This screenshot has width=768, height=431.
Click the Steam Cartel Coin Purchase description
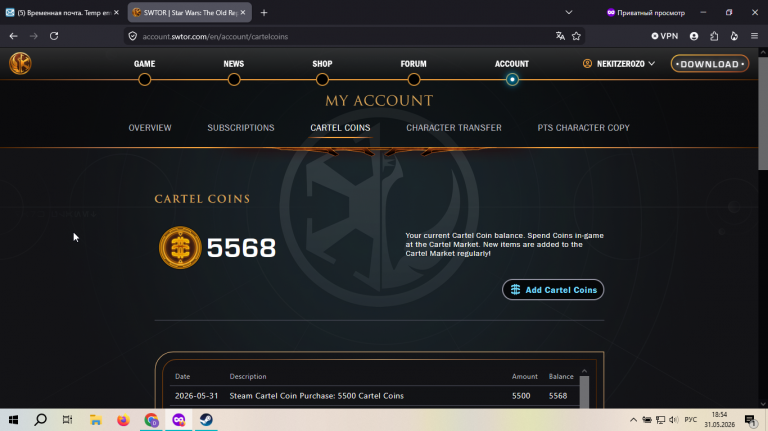(316, 396)
